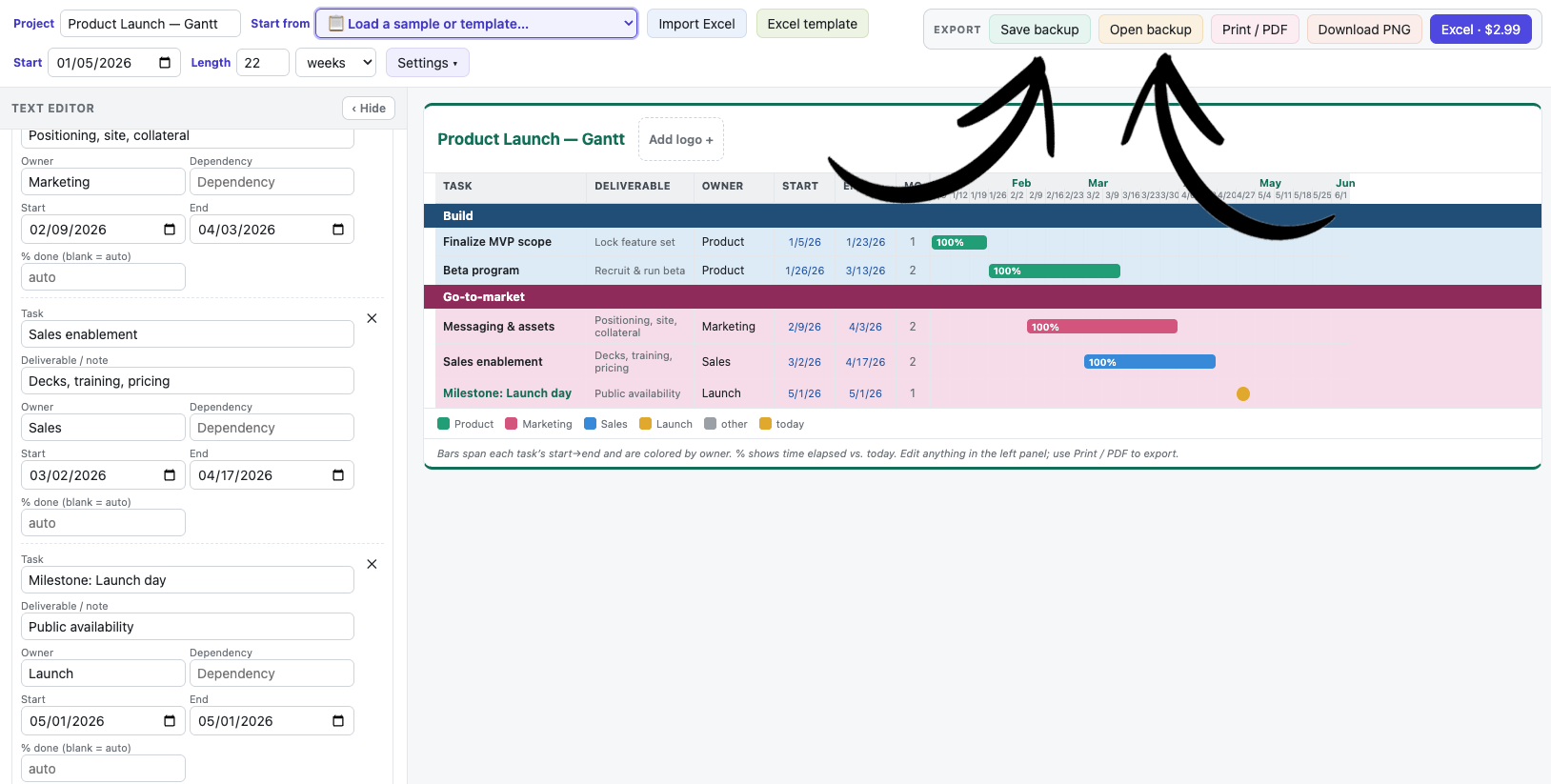The height and width of the screenshot is (784, 1551).
Task: Click the Import Excel button
Action: (696, 24)
